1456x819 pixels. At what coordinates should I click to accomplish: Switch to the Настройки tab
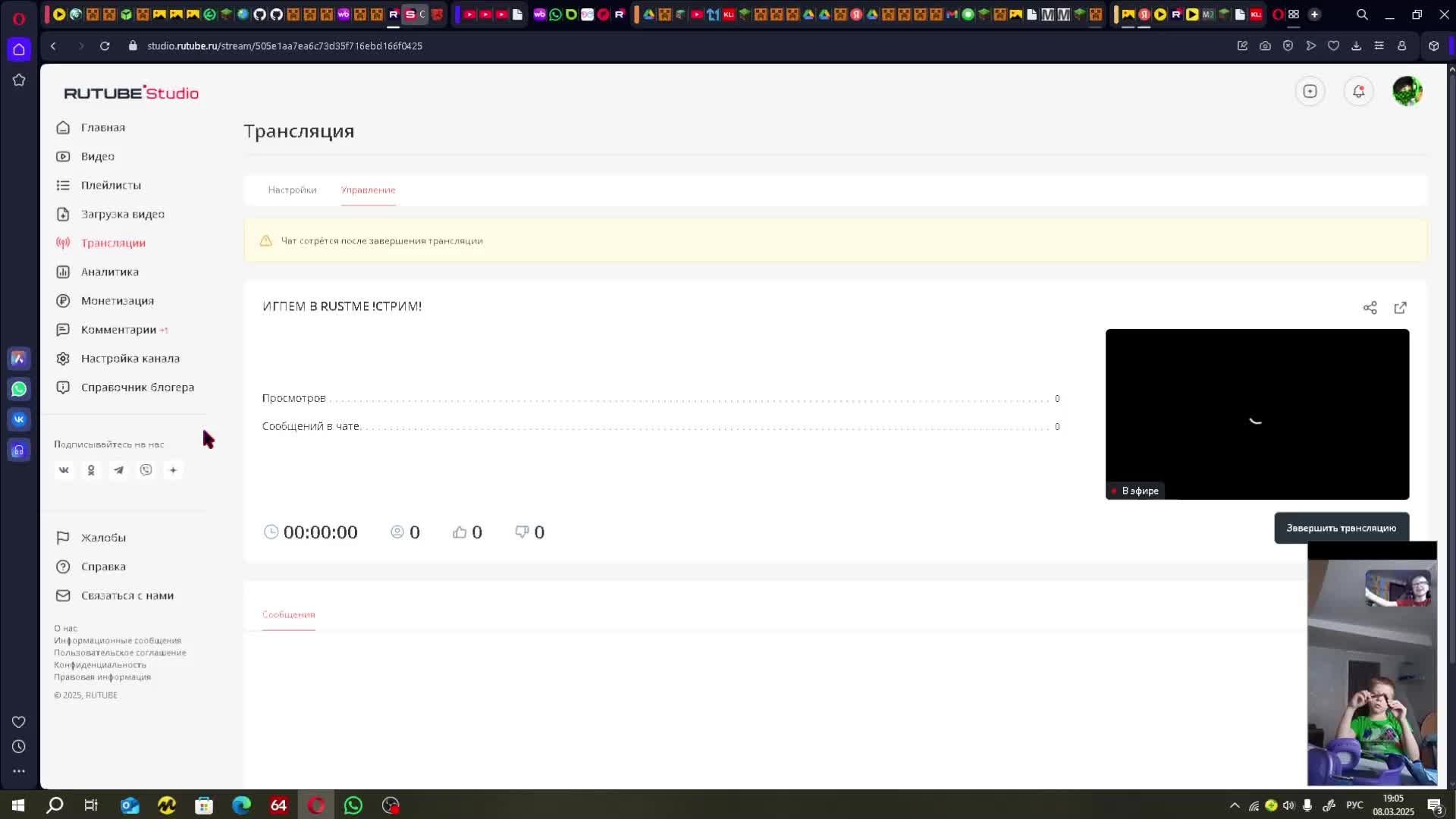[x=292, y=190]
